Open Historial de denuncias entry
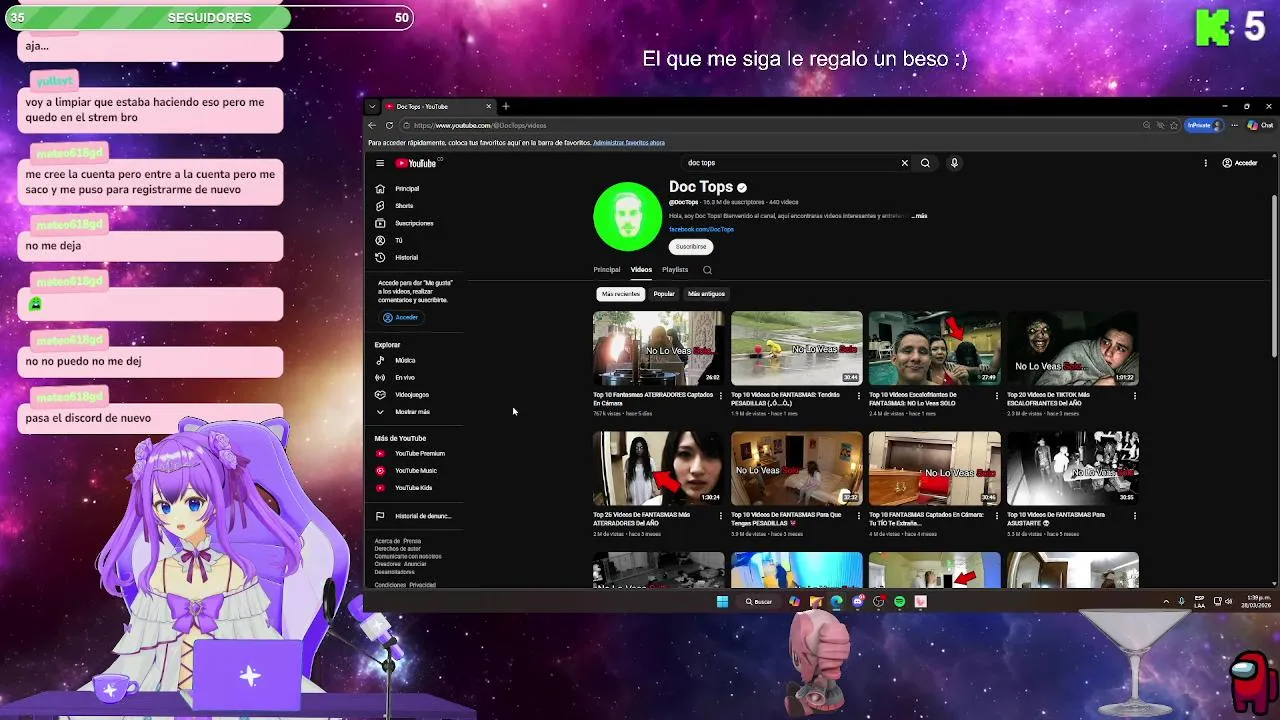 [422, 516]
